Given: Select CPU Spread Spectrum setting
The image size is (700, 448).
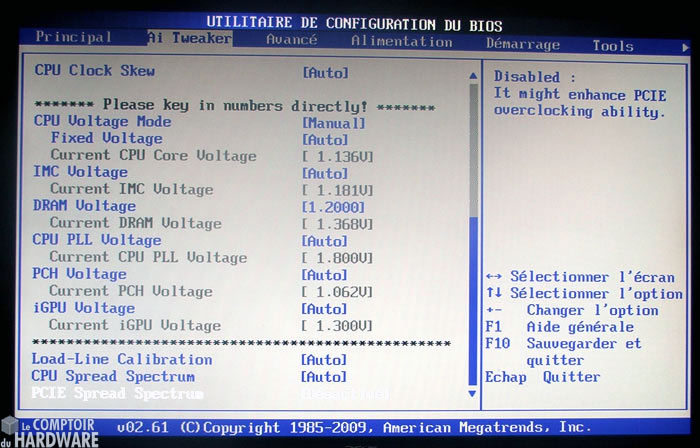Looking at the screenshot, I should click(113, 376).
